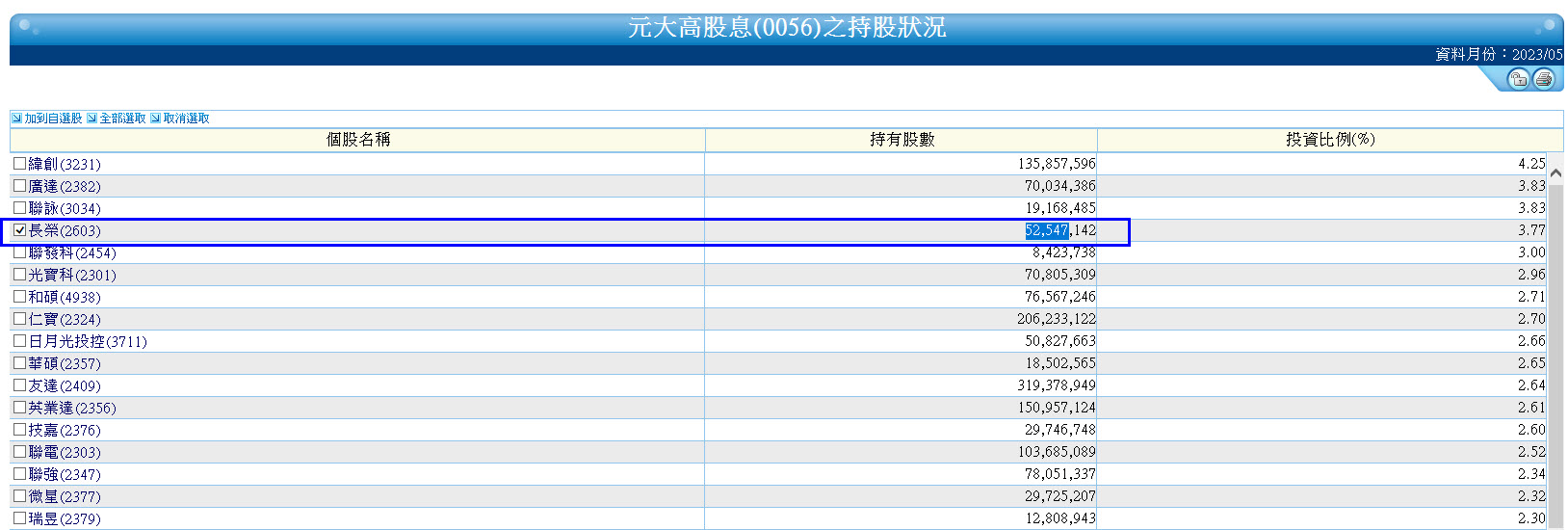
Task: Open the 聯電(2303) stock link
Action: 65,453
